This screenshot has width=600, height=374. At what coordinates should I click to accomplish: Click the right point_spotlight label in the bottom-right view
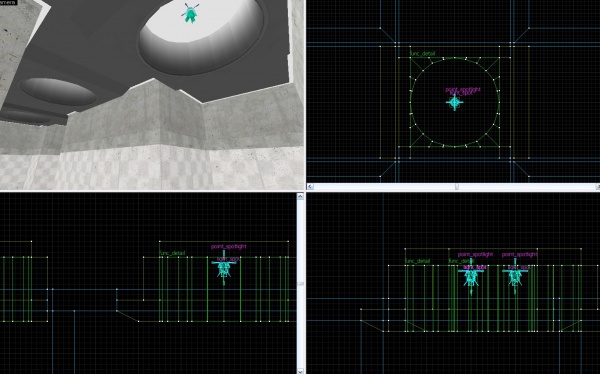click(520, 254)
